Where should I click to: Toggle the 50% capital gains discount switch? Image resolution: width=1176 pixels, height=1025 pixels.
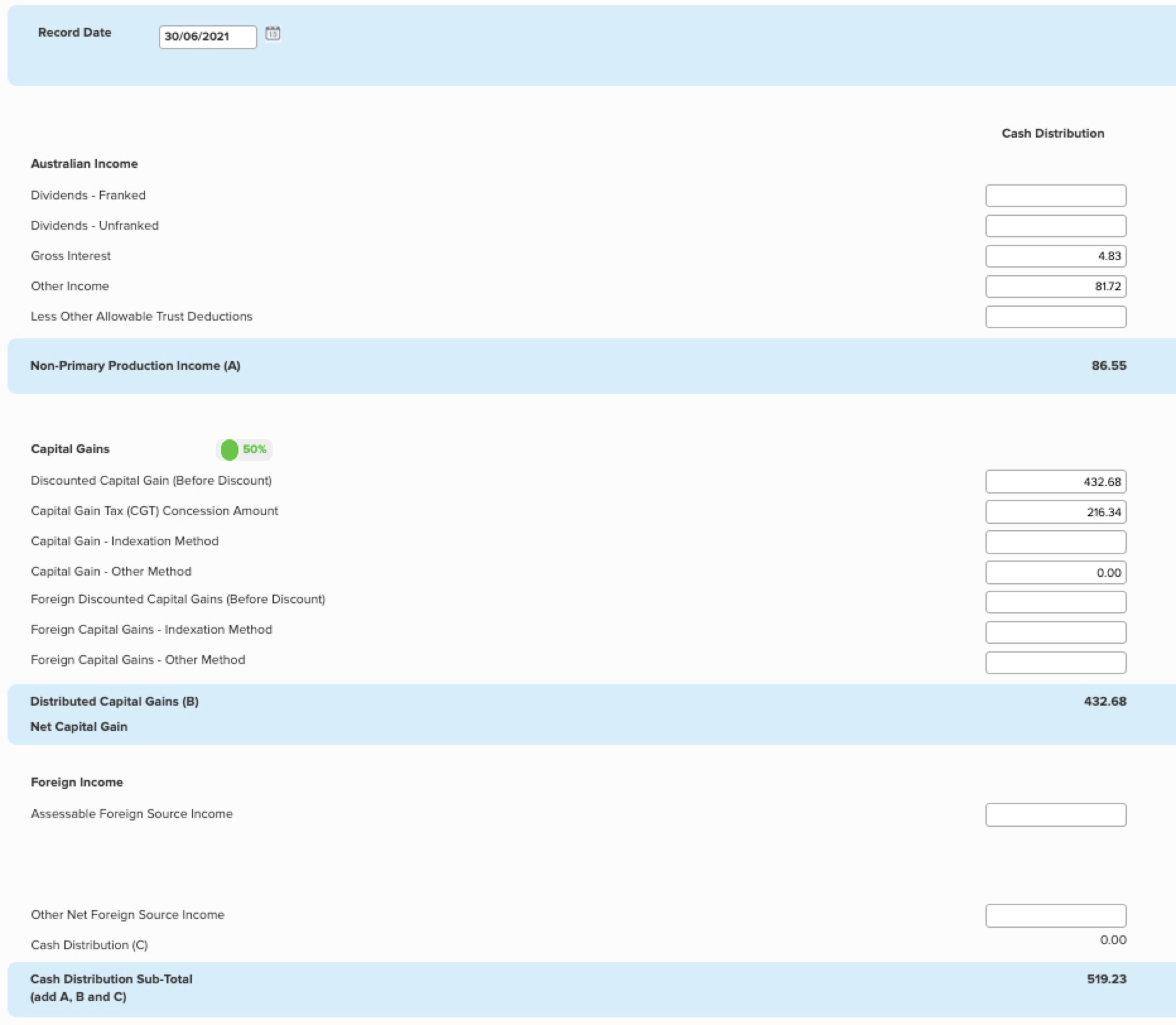point(244,449)
